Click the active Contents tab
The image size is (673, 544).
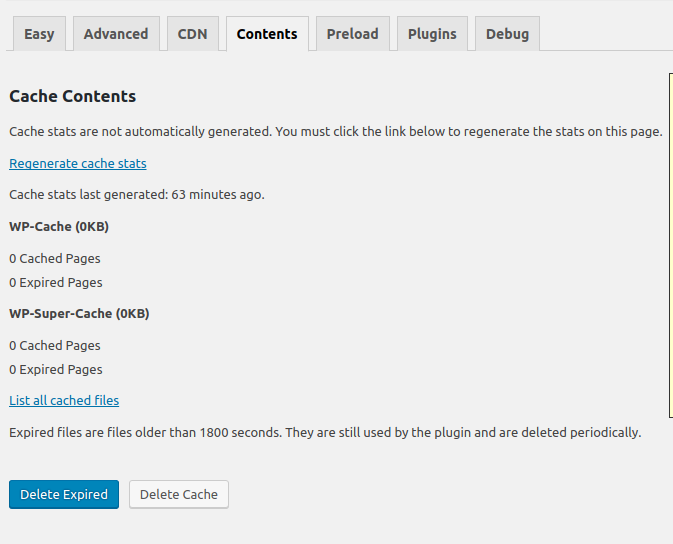[x=267, y=33]
